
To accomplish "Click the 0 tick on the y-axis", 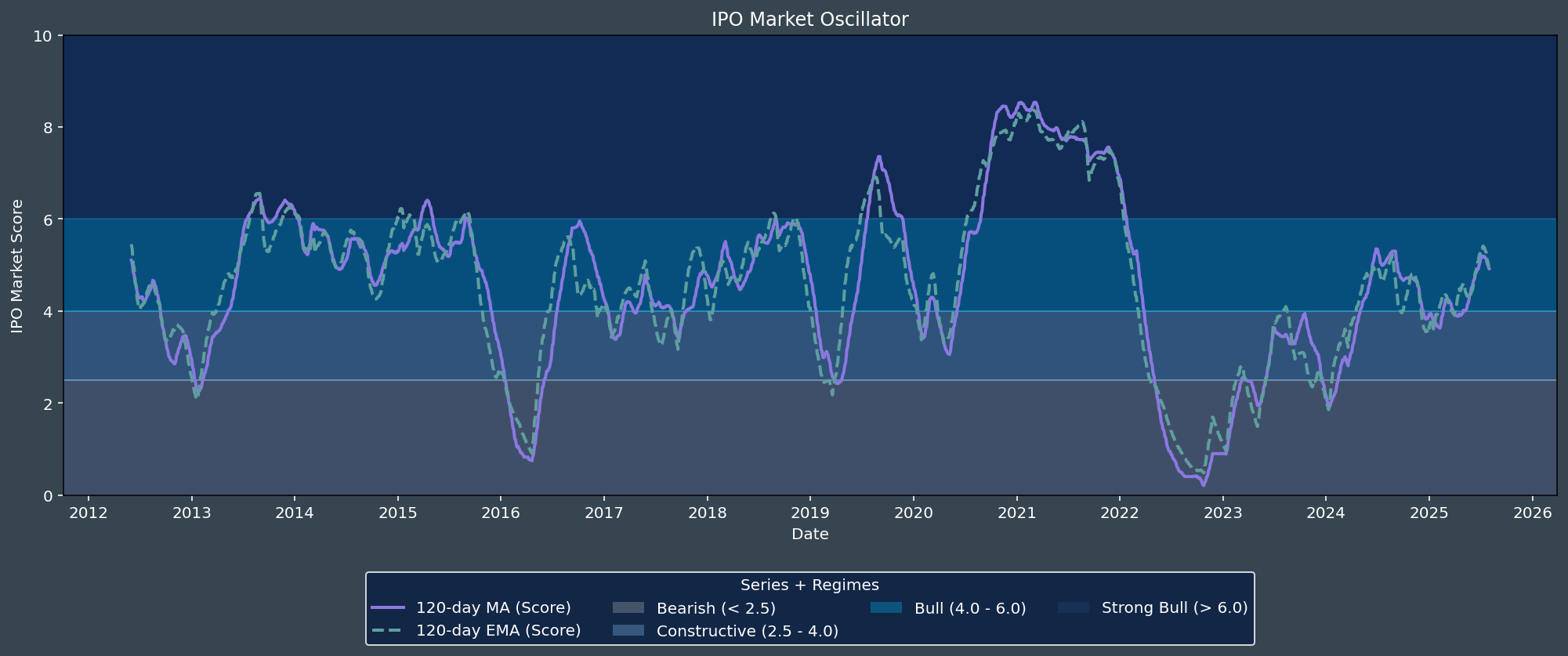I will point(48,496).
